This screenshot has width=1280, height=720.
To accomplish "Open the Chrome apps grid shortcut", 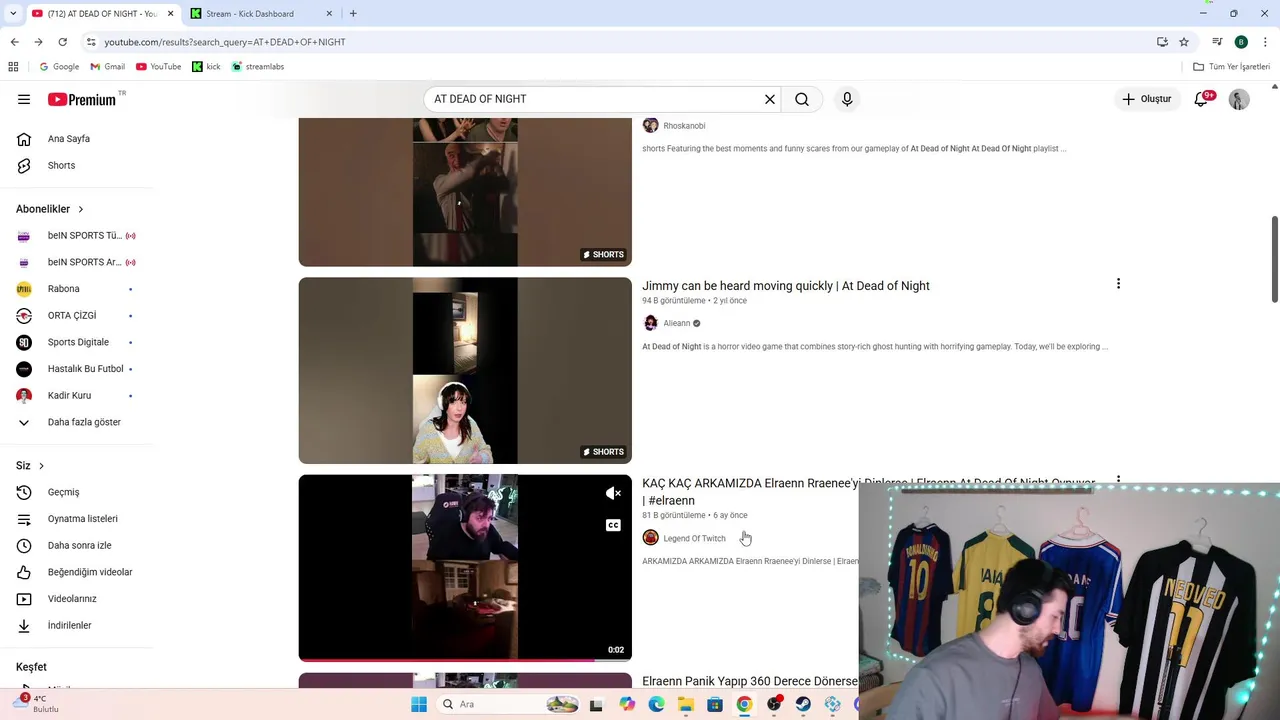I will coord(13,67).
